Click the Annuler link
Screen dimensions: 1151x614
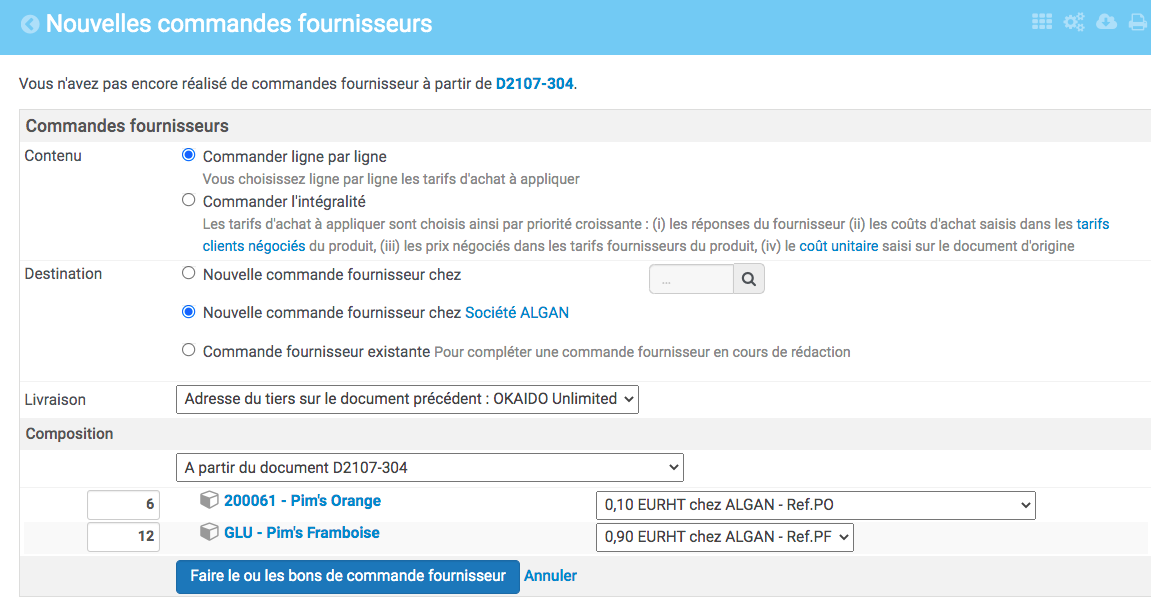pos(550,575)
